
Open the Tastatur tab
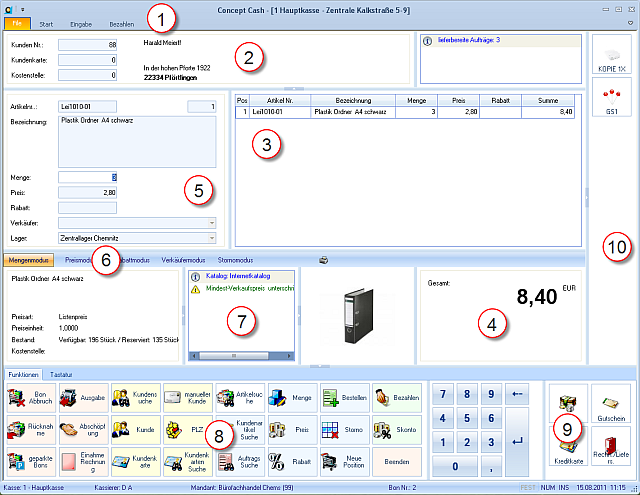click(x=61, y=373)
